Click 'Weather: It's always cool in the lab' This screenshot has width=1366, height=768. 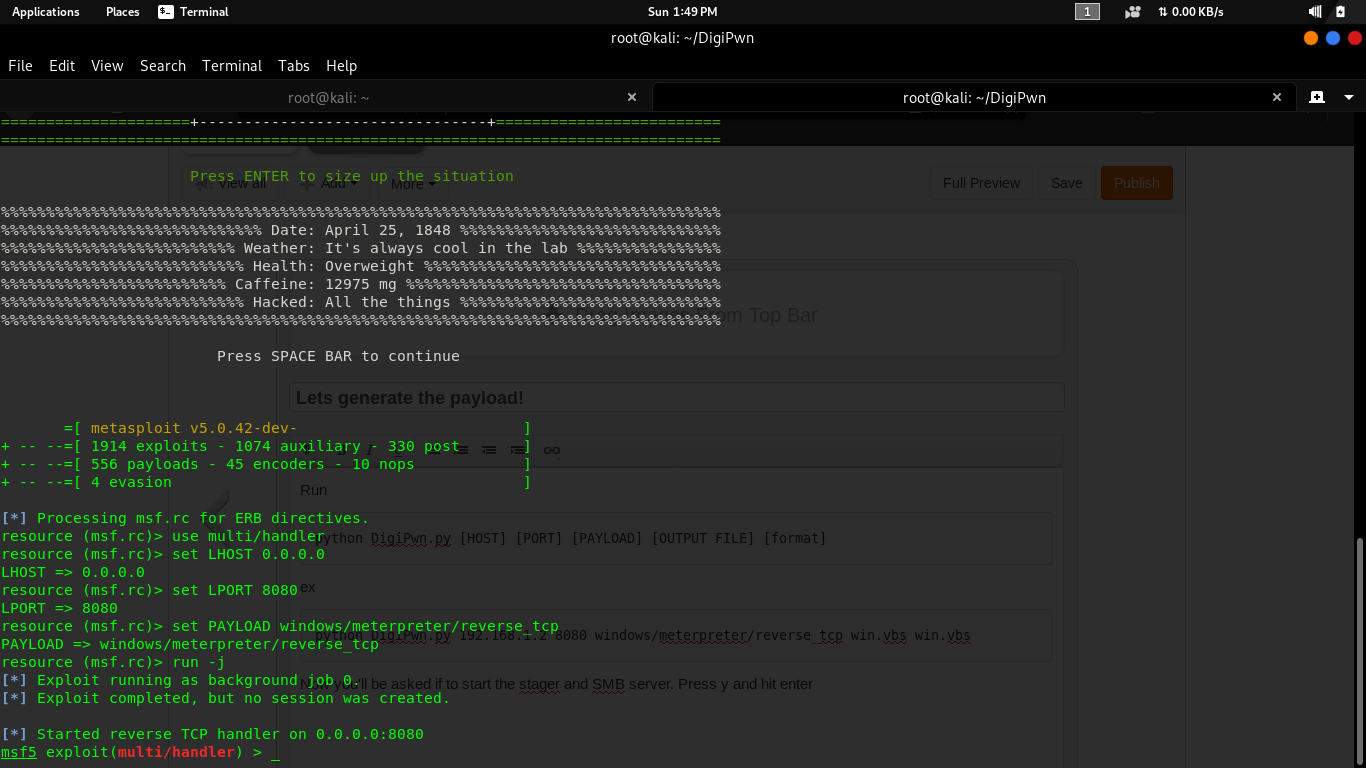pyautogui.click(x=406, y=248)
